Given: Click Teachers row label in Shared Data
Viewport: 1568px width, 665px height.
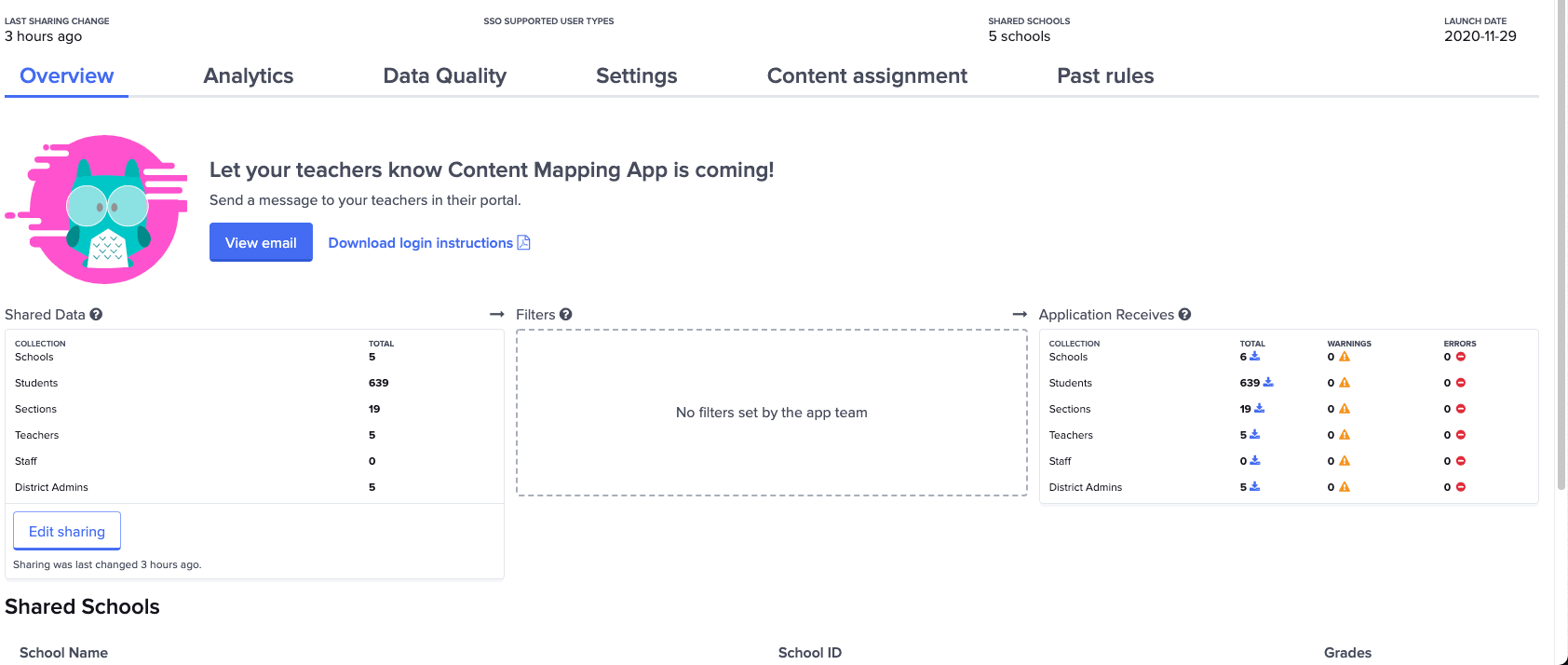Looking at the screenshot, I should point(37,435).
